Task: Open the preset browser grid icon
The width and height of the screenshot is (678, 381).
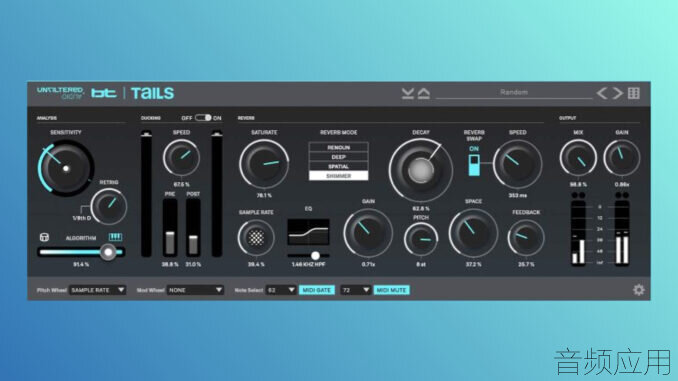Action: point(633,93)
